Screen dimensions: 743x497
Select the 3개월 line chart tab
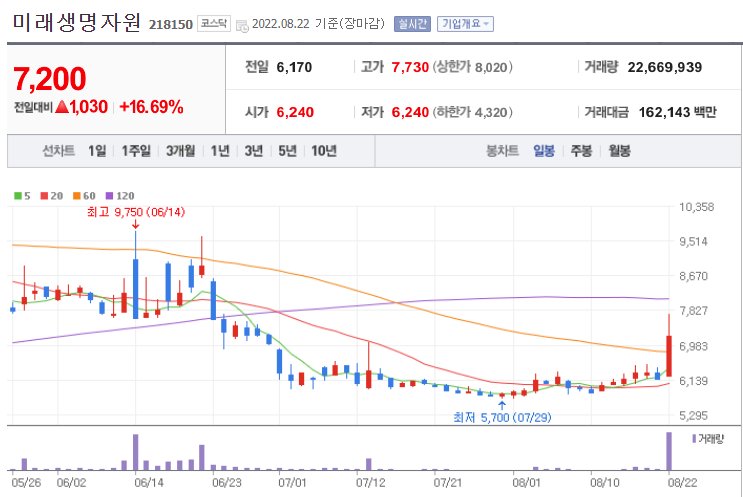181,151
